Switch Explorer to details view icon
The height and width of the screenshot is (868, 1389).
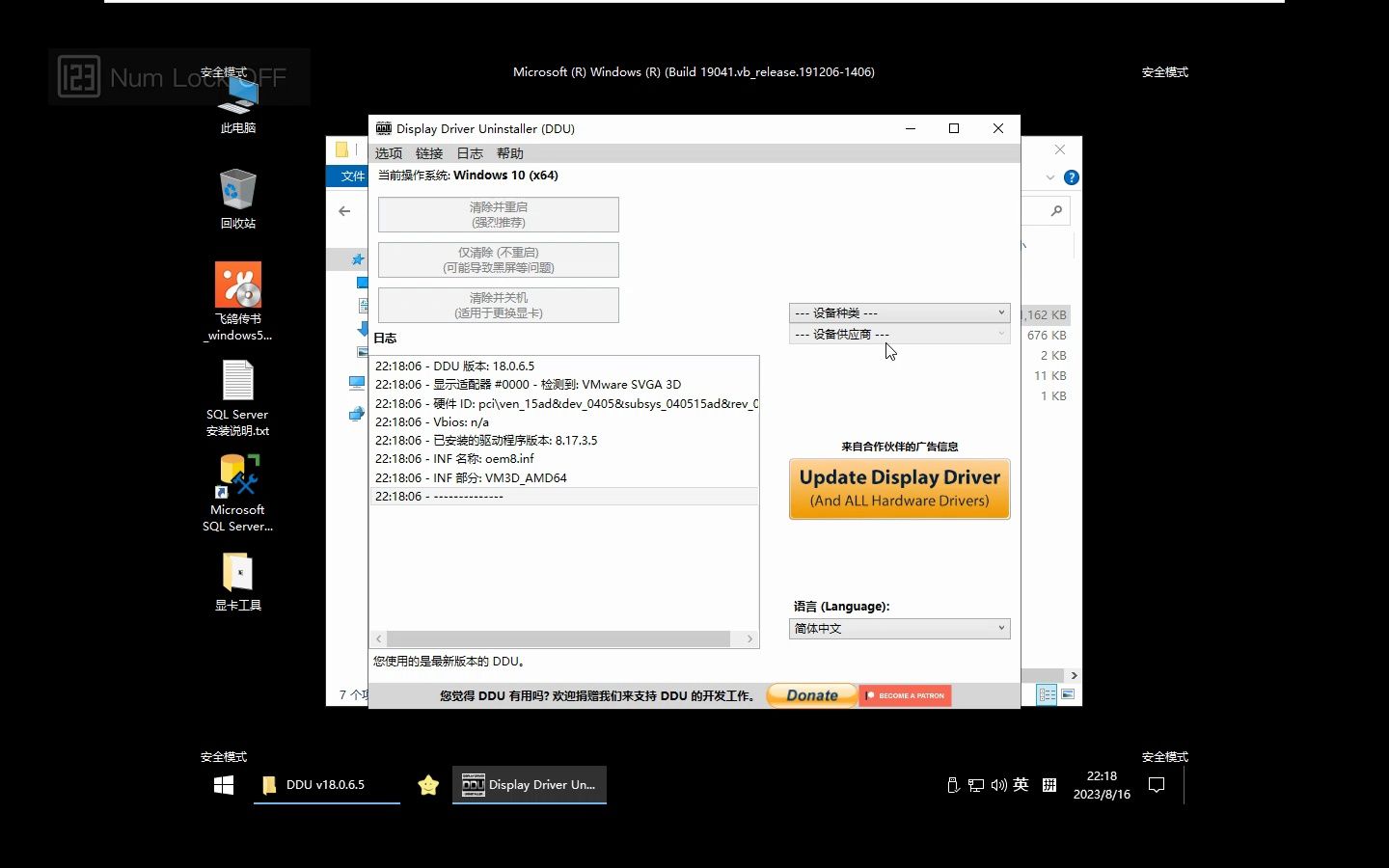1047,694
